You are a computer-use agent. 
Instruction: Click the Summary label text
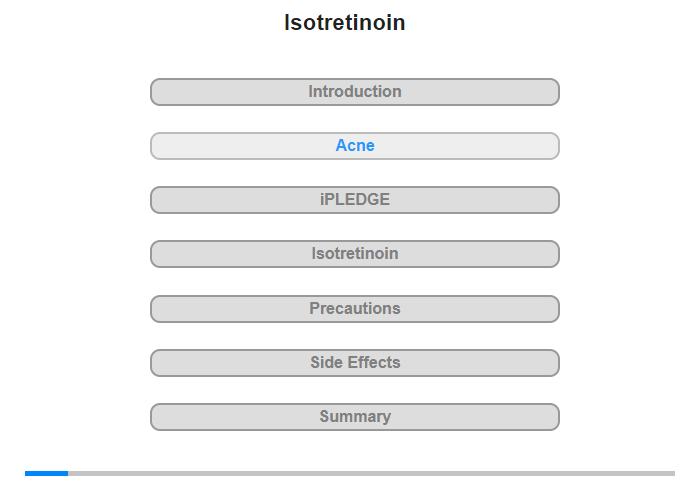pyautogui.click(x=355, y=417)
